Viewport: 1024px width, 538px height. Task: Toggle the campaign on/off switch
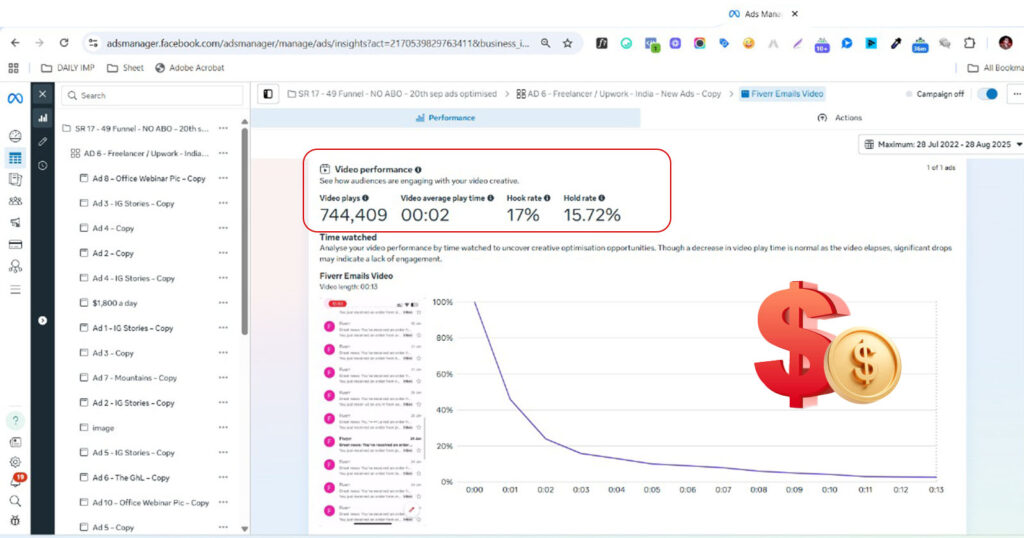coord(988,94)
